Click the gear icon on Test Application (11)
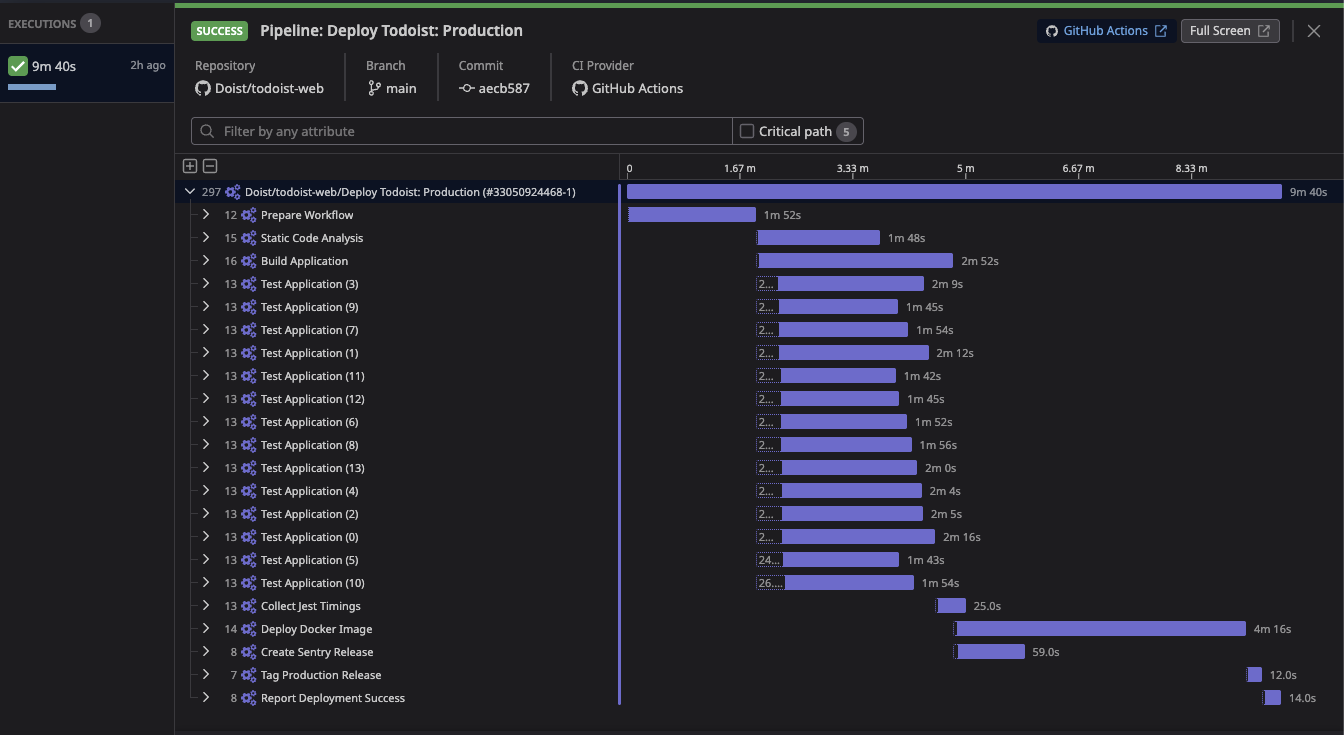 click(249, 376)
